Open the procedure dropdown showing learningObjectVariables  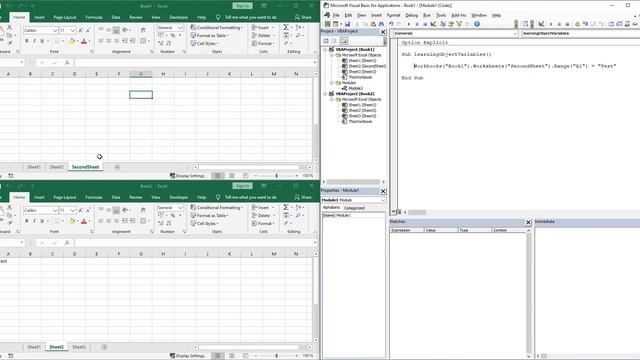(581, 33)
